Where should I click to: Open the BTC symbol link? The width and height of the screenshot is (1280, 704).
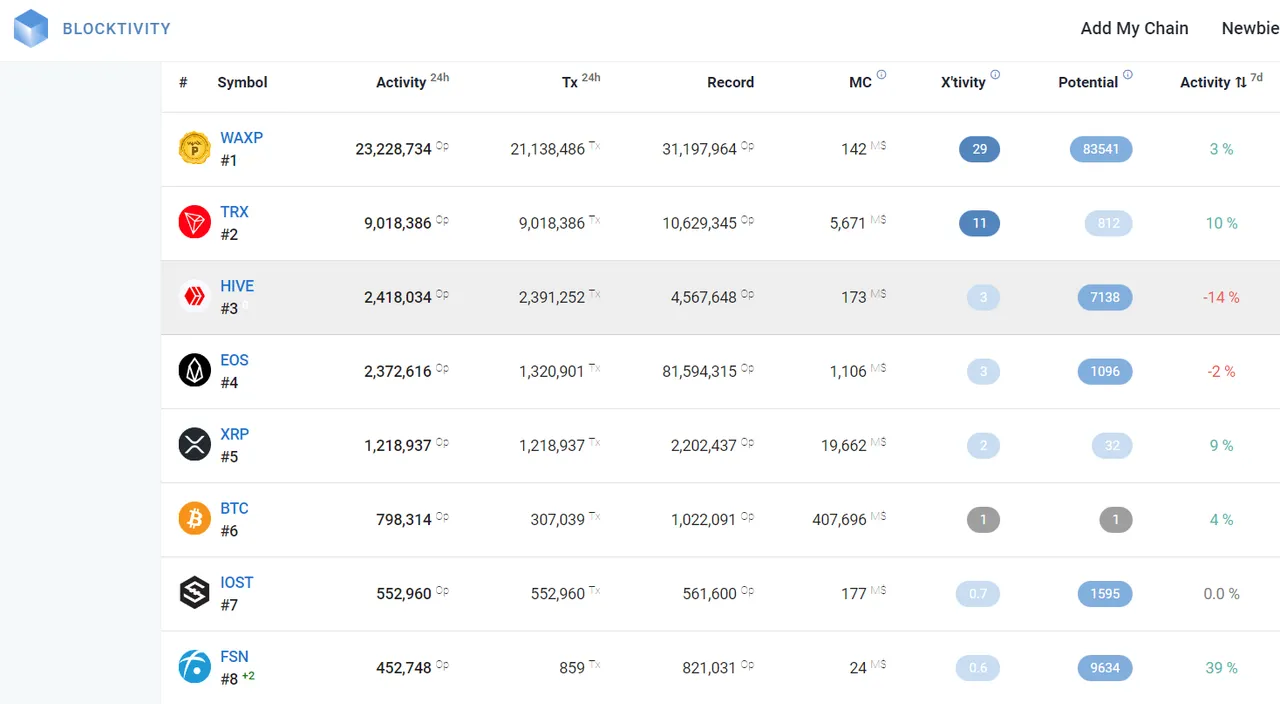[235, 507]
